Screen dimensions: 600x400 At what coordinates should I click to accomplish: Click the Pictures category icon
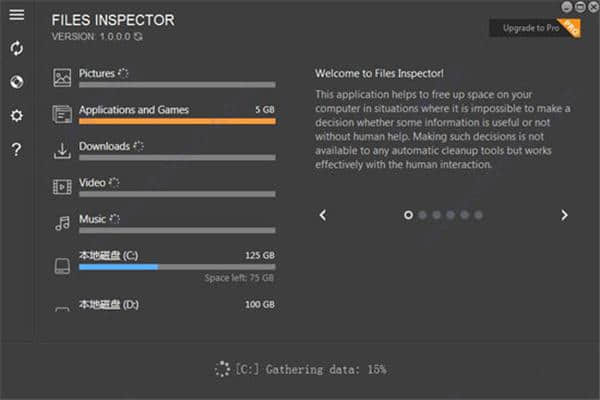pyautogui.click(x=62, y=77)
